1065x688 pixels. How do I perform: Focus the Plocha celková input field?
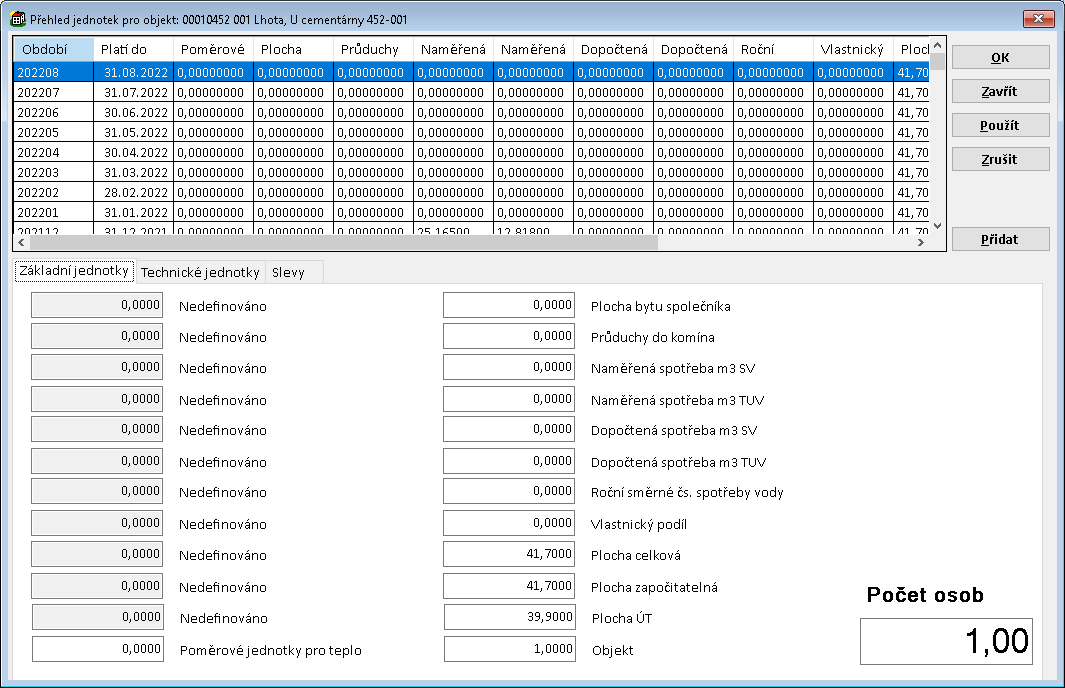509,554
